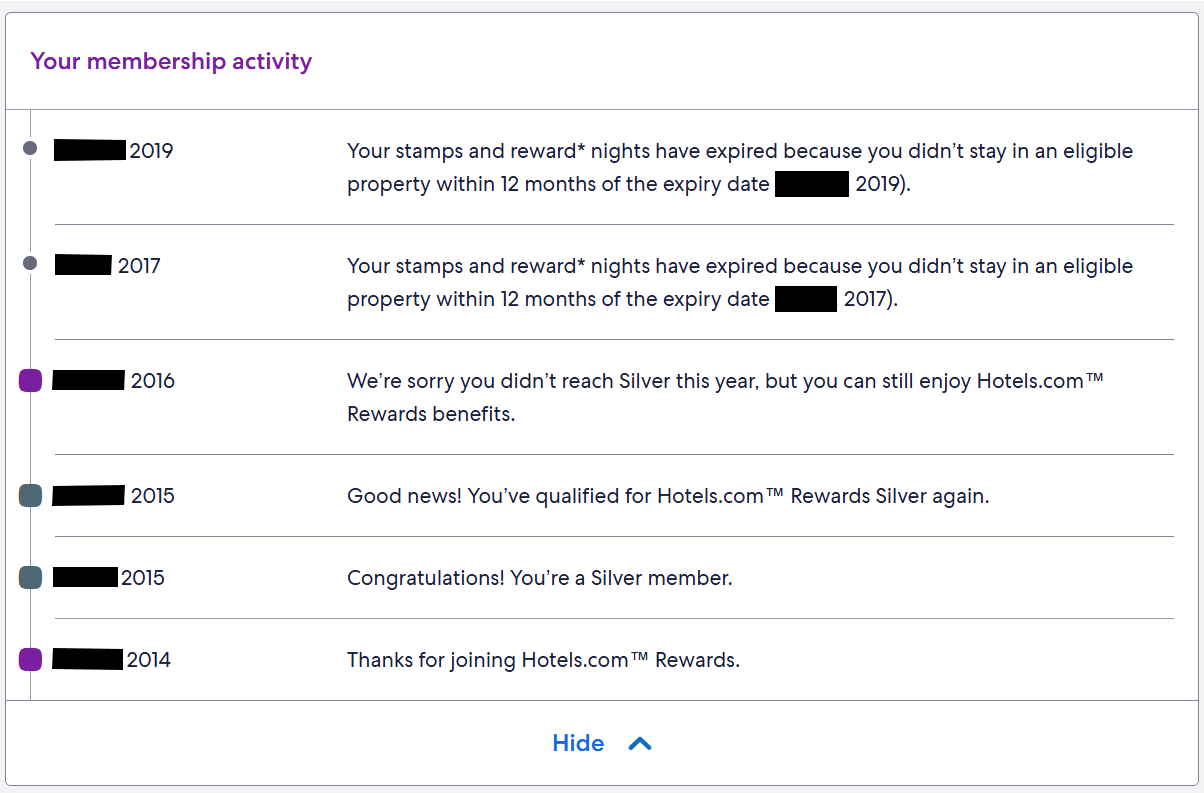Click the purple marker beside 2014
Screen dimensions: 1204x793
pos(30,660)
